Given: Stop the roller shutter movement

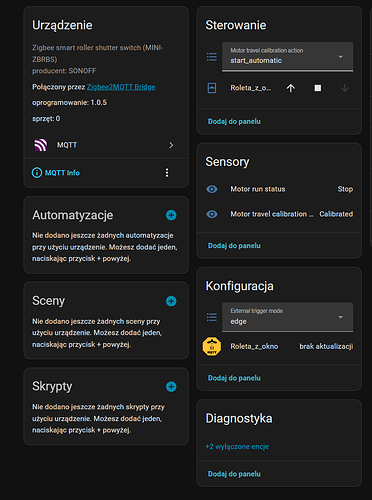Looking at the screenshot, I should pos(318,88).
